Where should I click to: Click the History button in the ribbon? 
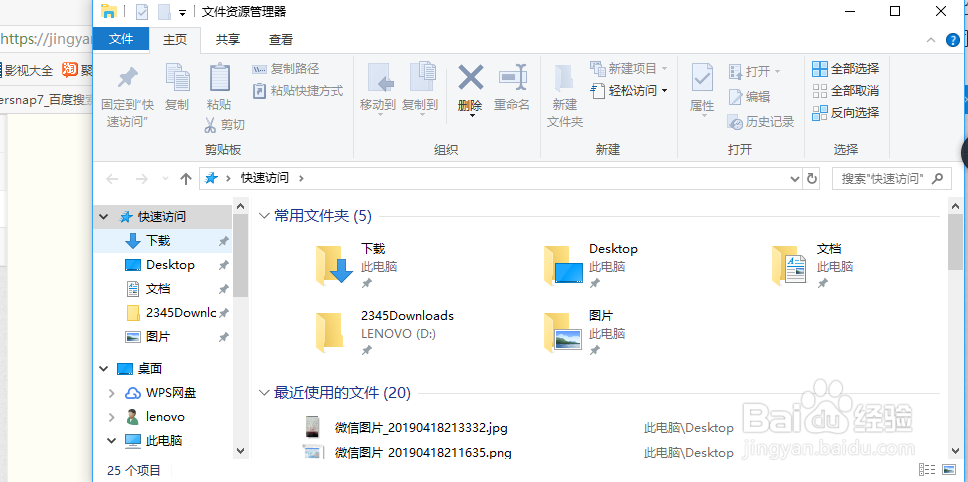coord(761,122)
